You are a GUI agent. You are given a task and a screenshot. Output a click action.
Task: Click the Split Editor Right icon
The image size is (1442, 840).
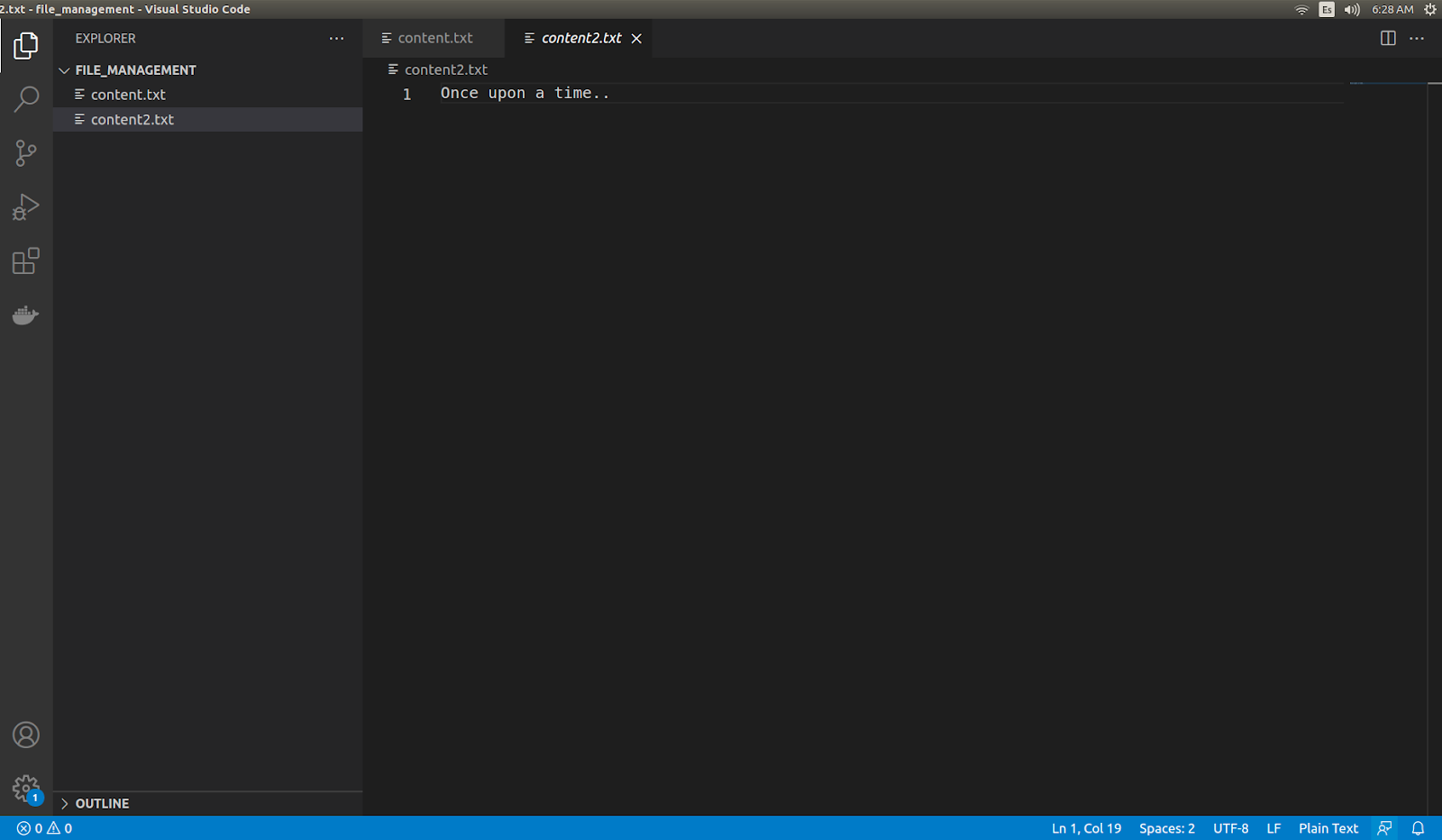pyautogui.click(x=1388, y=38)
